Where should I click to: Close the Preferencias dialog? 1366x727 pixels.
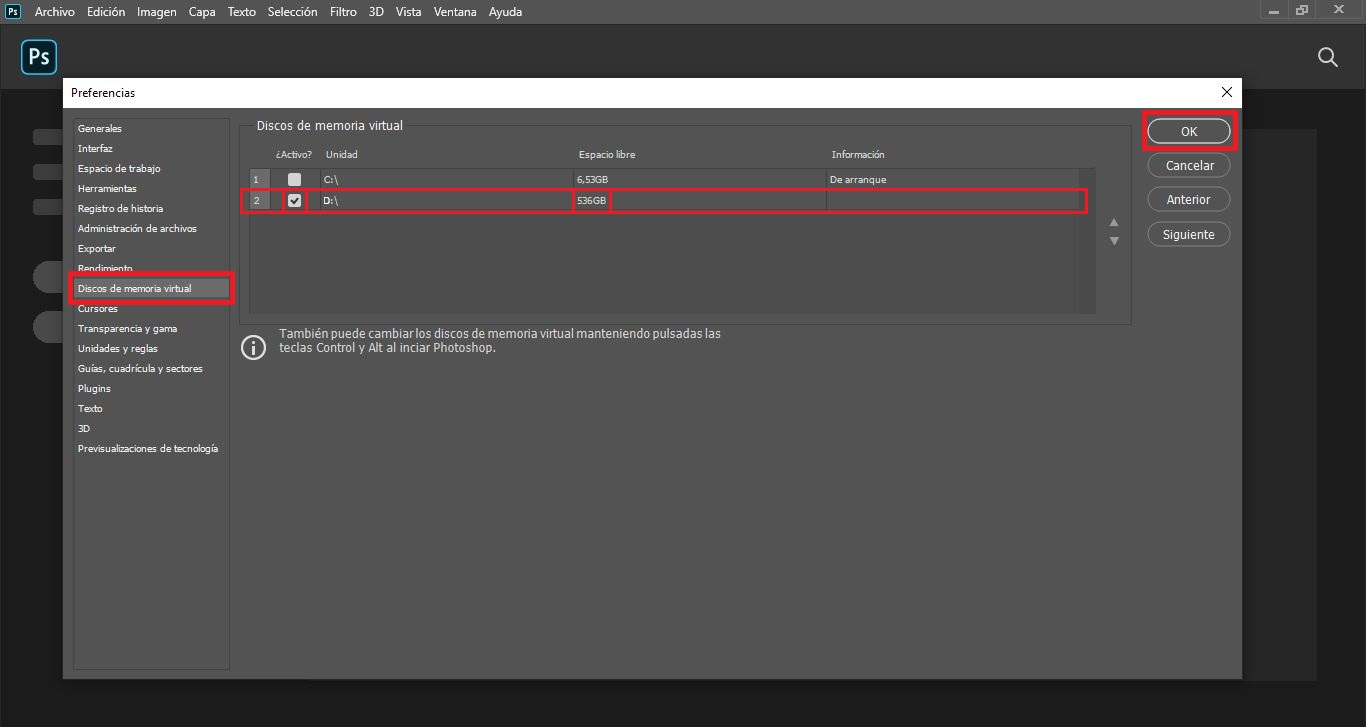pos(1227,92)
